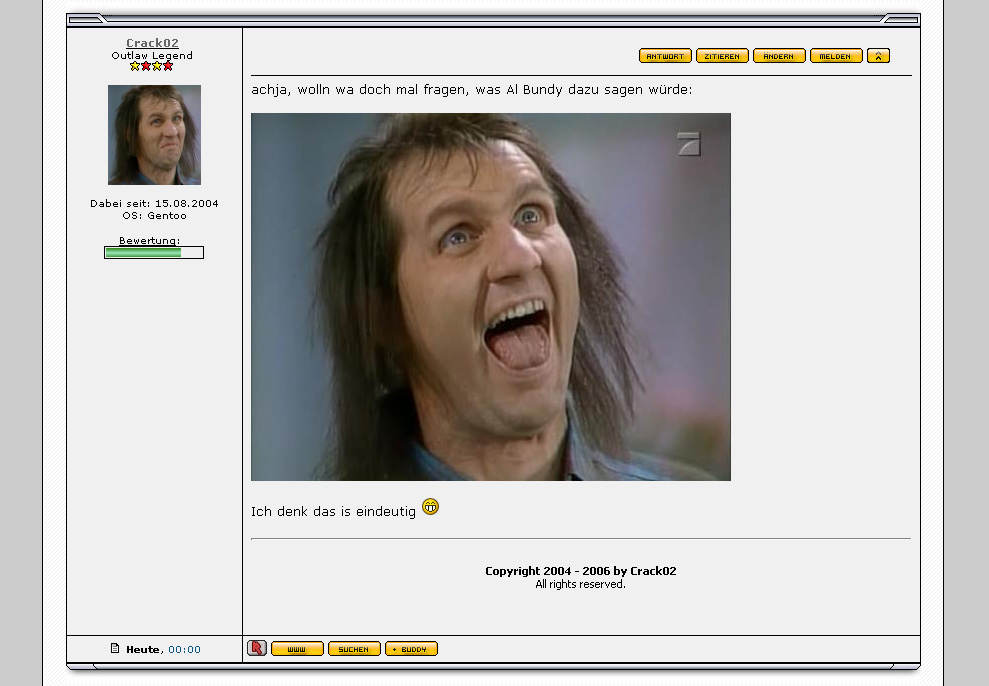Jump to top with the up-arrow button
The height and width of the screenshot is (686, 989).
pos(878,56)
